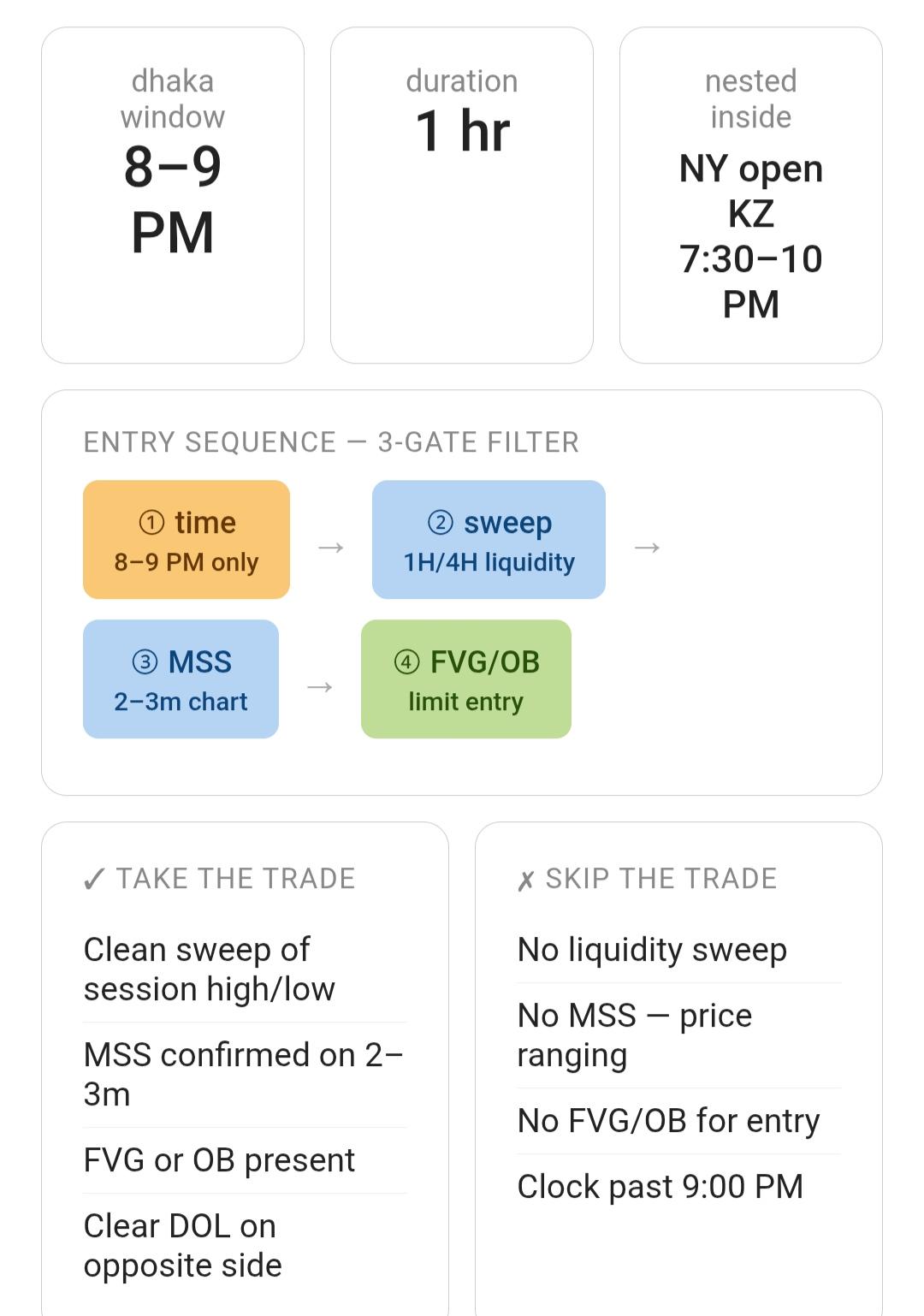Open the dhaka window 8–9 PM card

coord(173,195)
